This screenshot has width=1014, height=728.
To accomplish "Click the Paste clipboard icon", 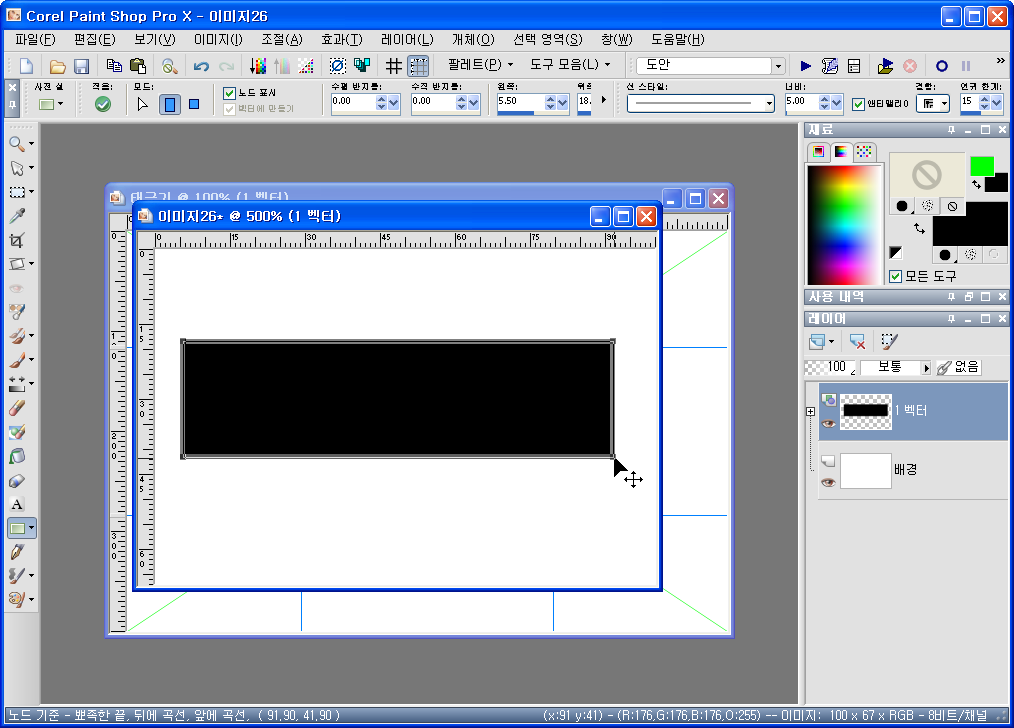I will 138,66.
